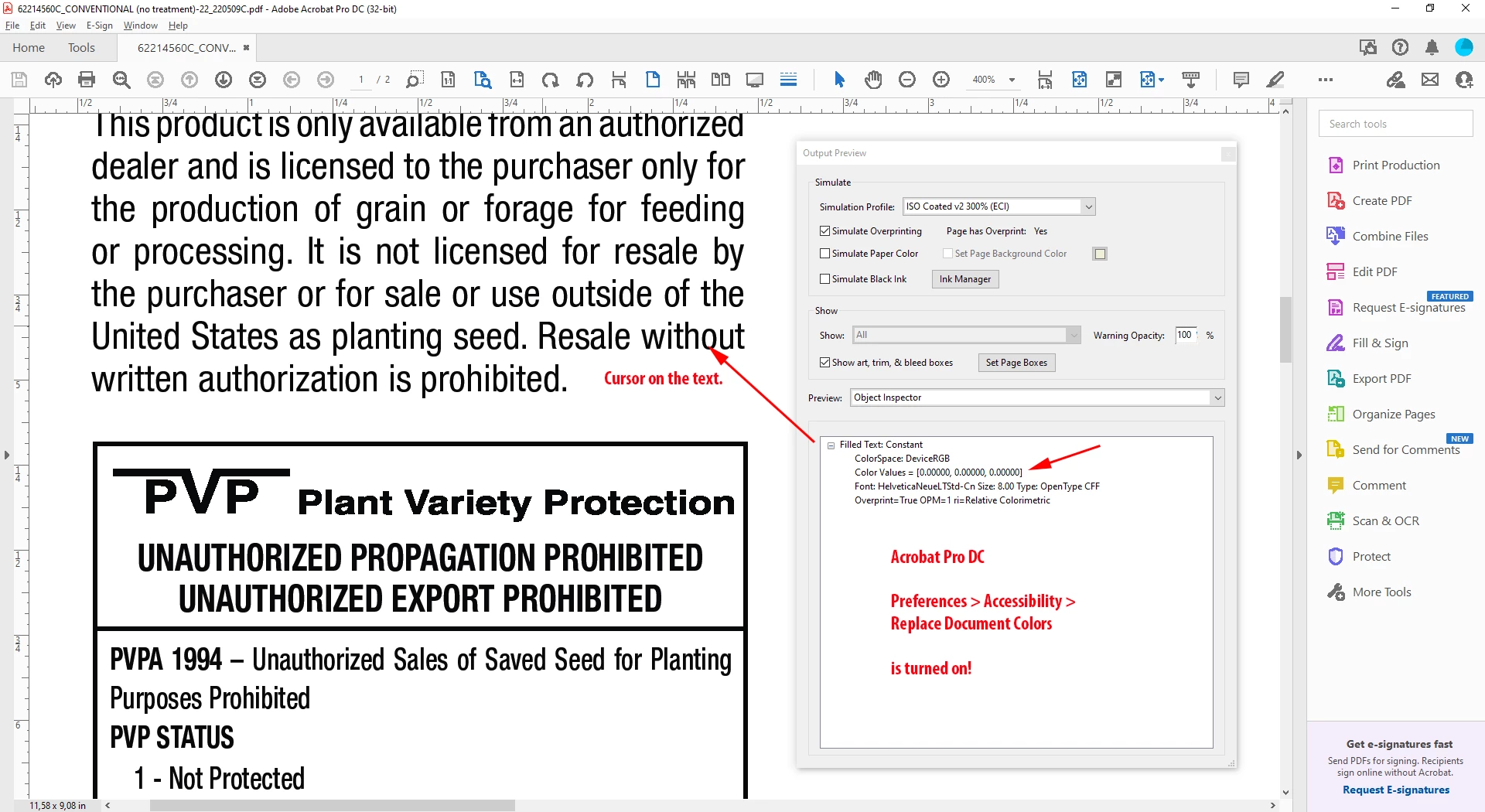This screenshot has width=1485, height=812.
Task: Switch to the Home tab
Action: (x=29, y=47)
